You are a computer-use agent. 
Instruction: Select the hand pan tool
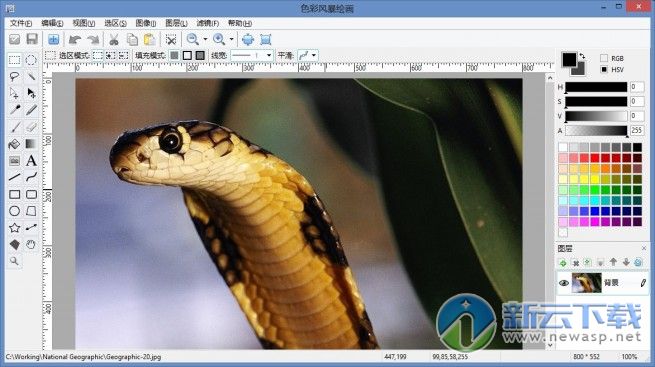click(31, 245)
